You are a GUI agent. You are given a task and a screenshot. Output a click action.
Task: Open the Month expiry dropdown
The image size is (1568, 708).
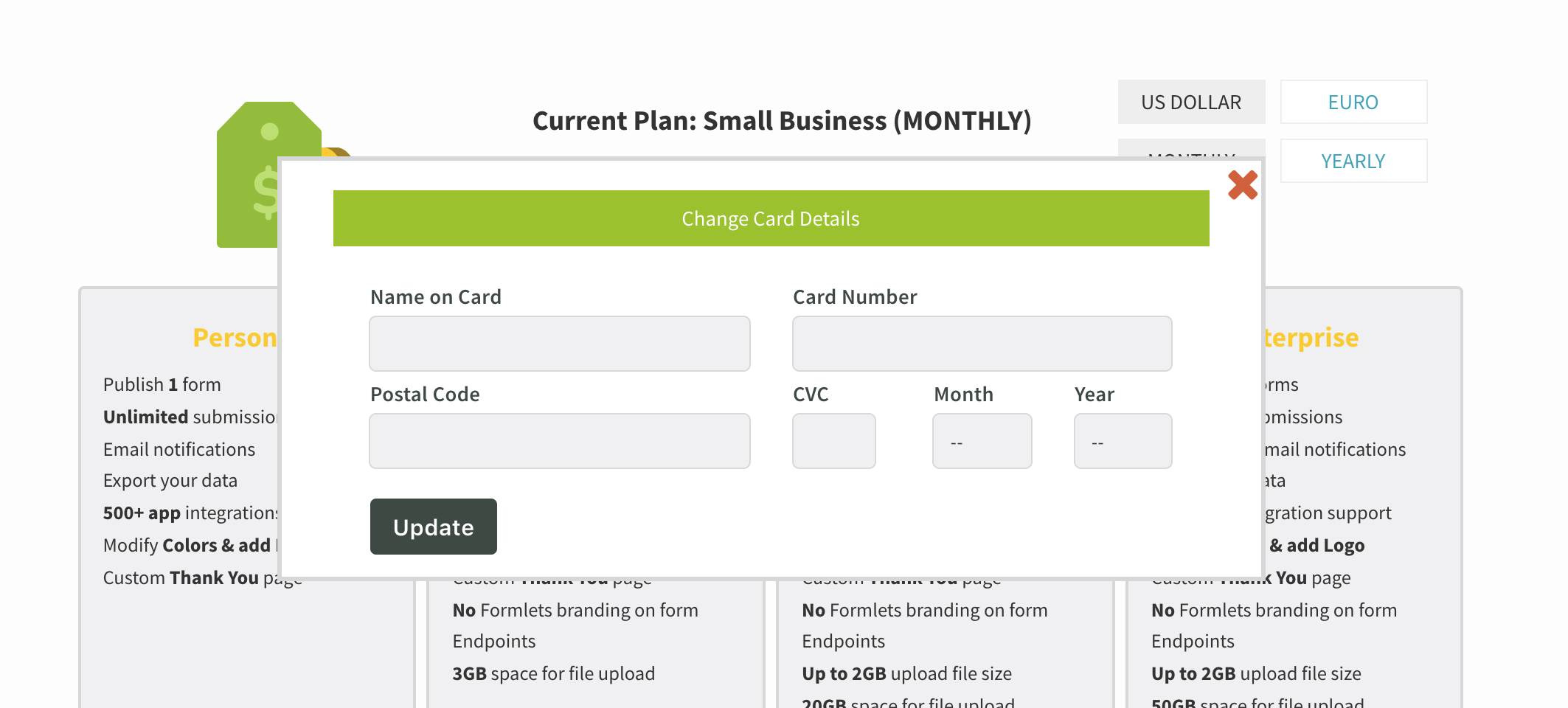(x=982, y=441)
